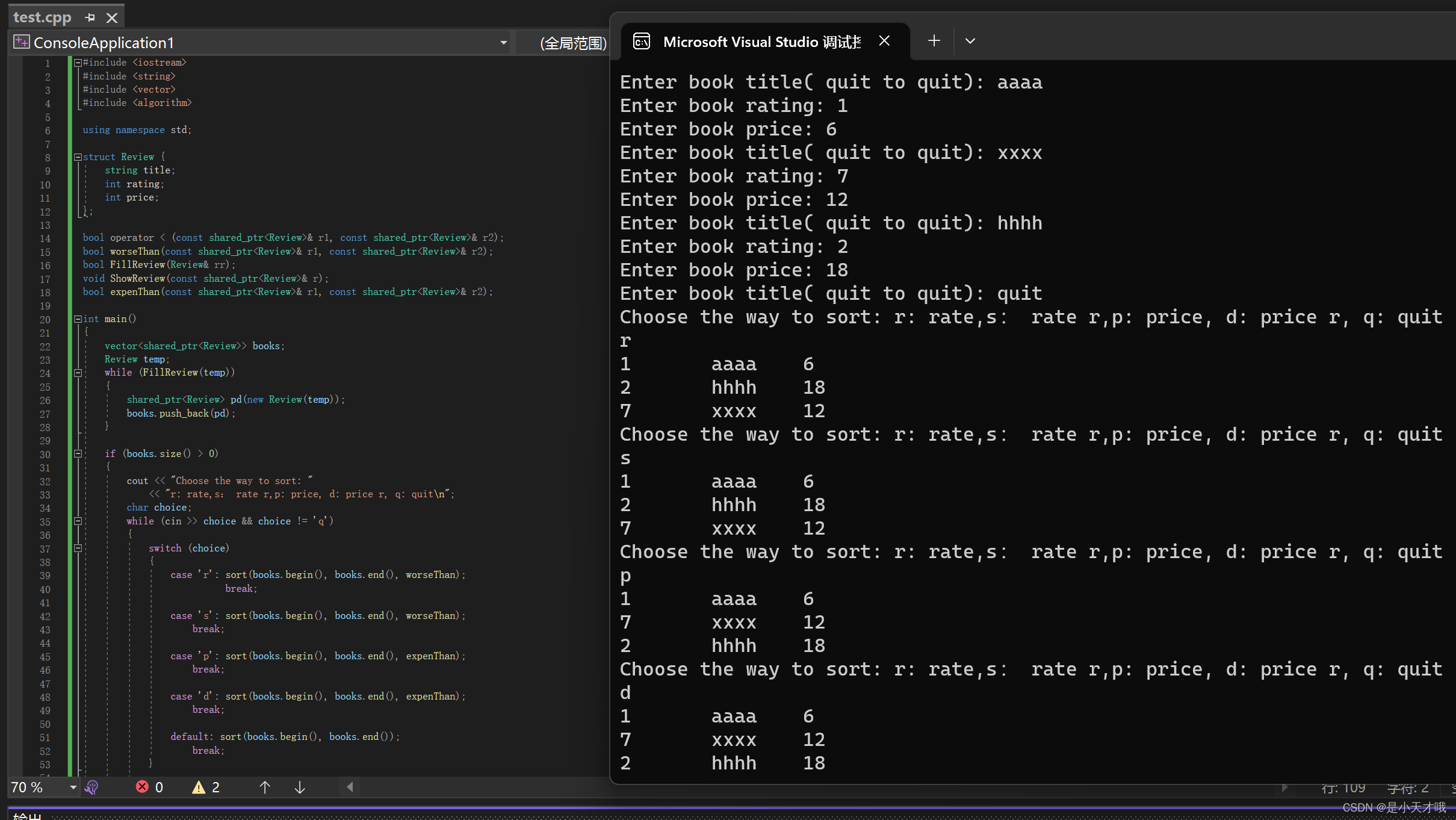Open the ConsoleApplication1 navigation dropdown

(x=503, y=42)
